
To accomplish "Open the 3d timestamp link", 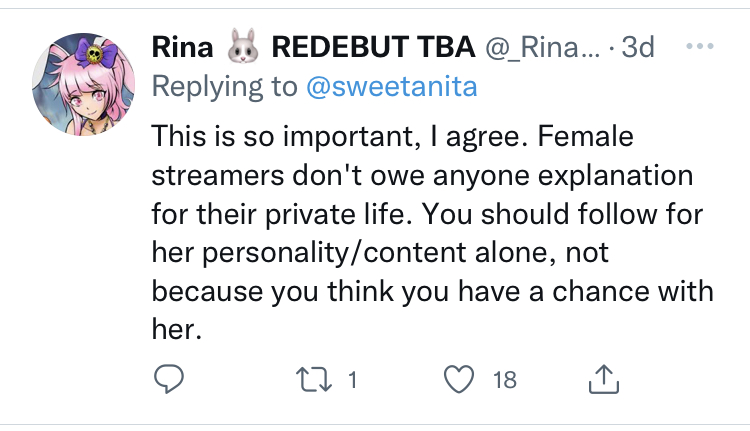I will pos(637,47).
